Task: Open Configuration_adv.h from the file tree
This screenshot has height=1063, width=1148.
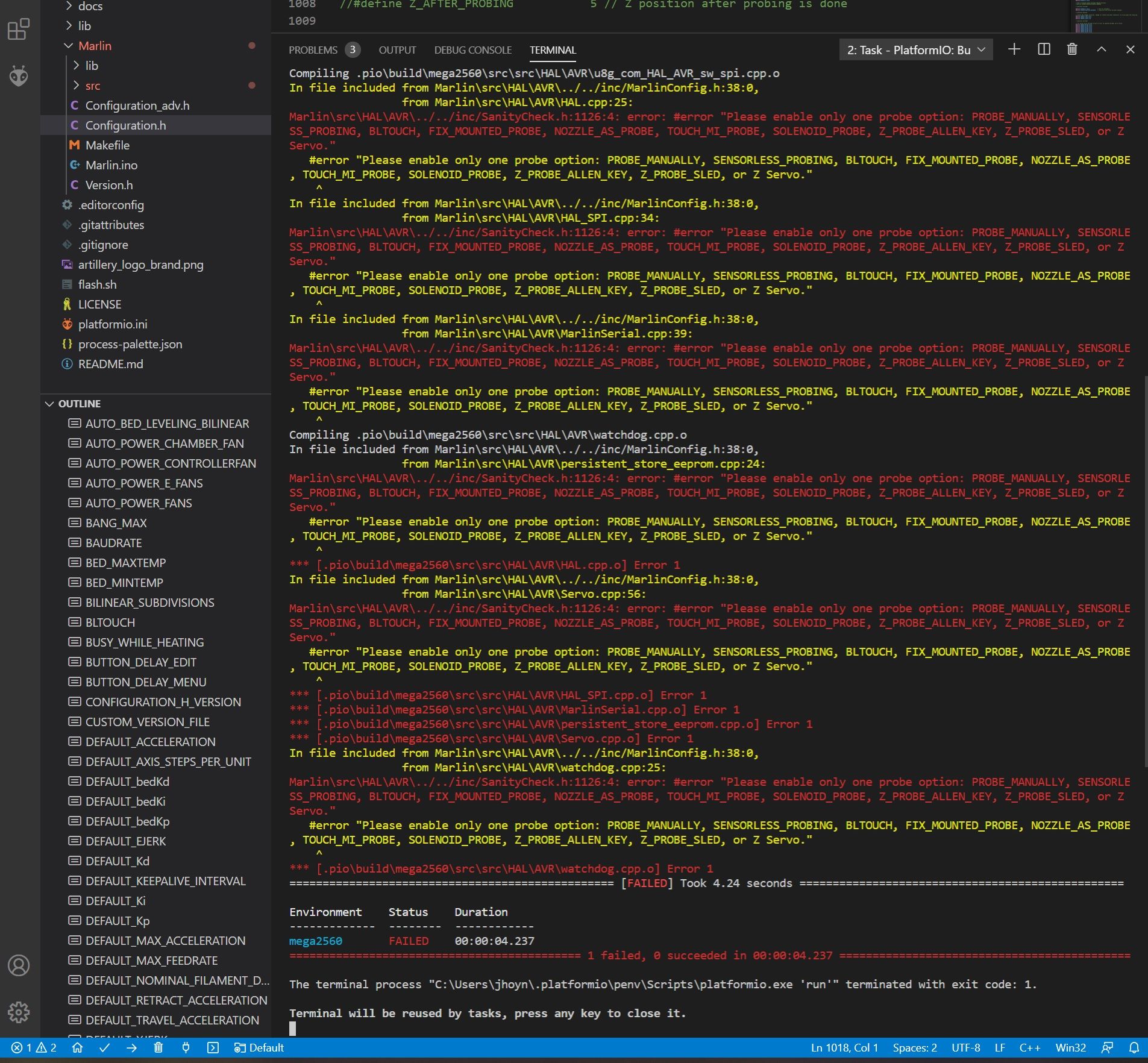Action: pyautogui.click(x=137, y=105)
